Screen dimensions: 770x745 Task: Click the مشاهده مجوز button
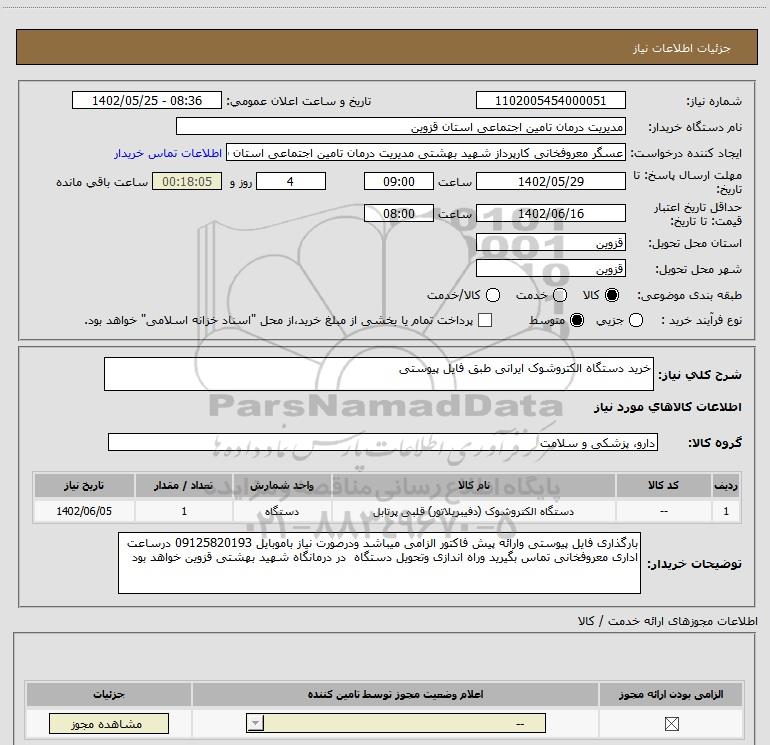pyautogui.click(x=109, y=723)
